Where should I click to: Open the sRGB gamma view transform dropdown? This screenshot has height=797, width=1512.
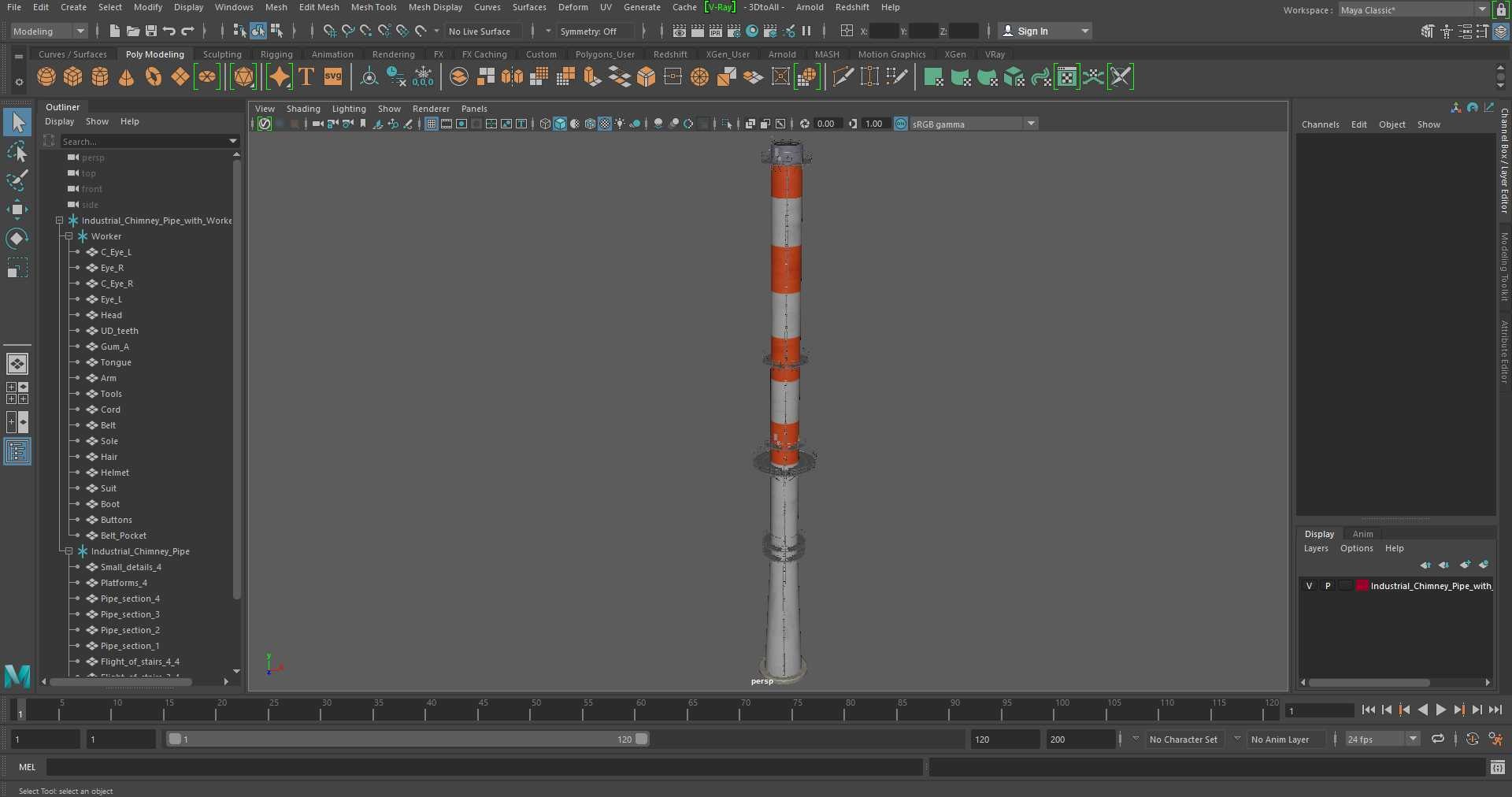pyautogui.click(x=974, y=124)
